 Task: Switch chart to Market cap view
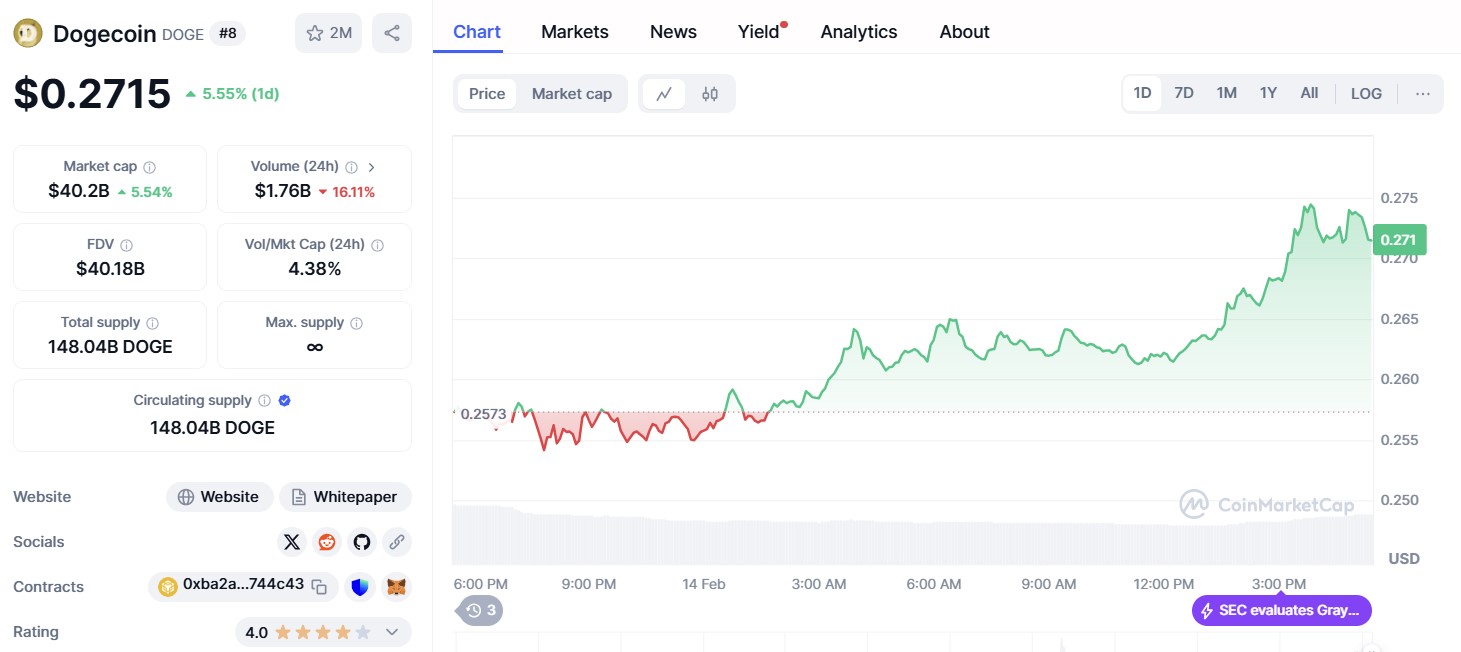click(572, 93)
